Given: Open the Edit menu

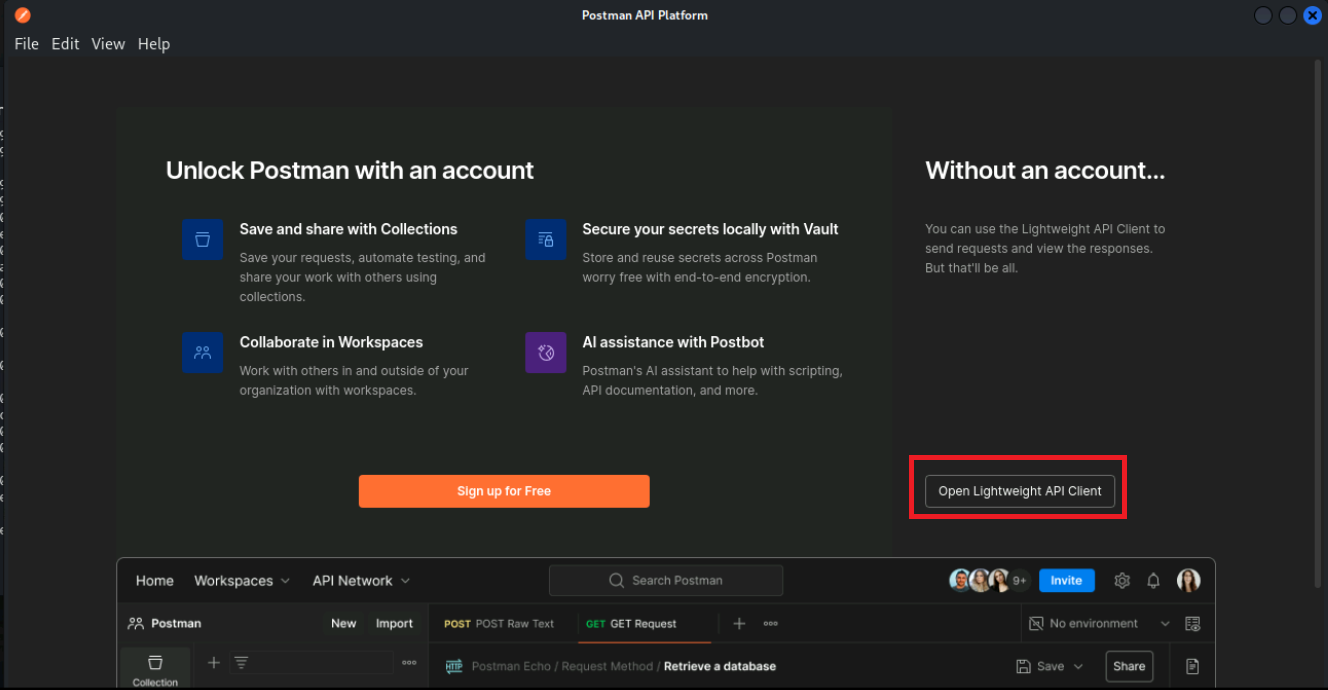Looking at the screenshot, I should pyautogui.click(x=65, y=44).
